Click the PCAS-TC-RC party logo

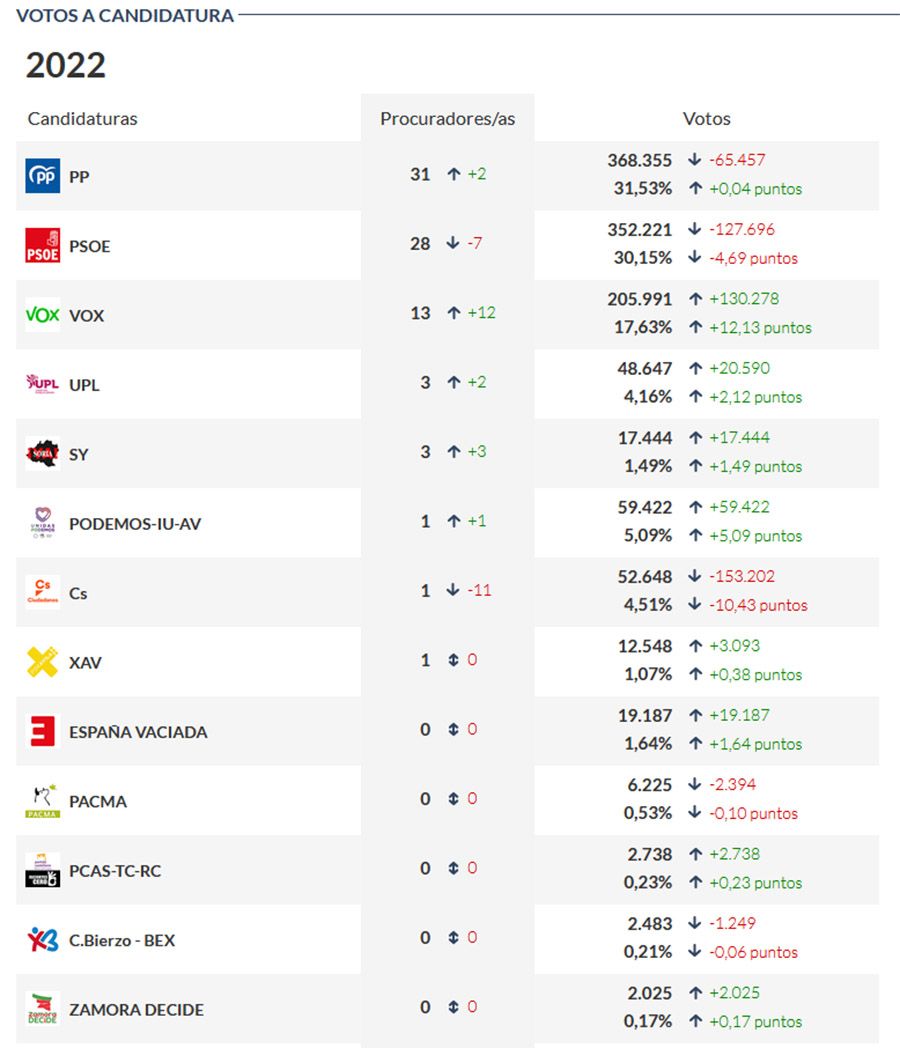pyautogui.click(x=43, y=870)
